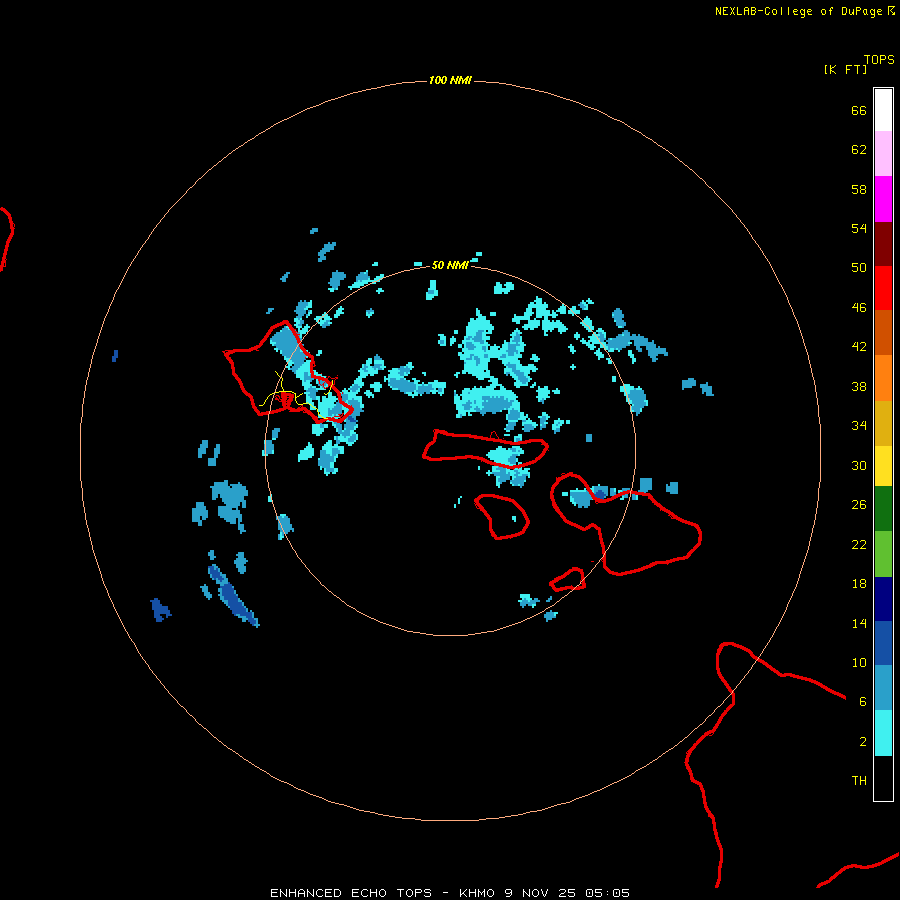Select the cyan 10 kft legend swatch

click(883, 733)
